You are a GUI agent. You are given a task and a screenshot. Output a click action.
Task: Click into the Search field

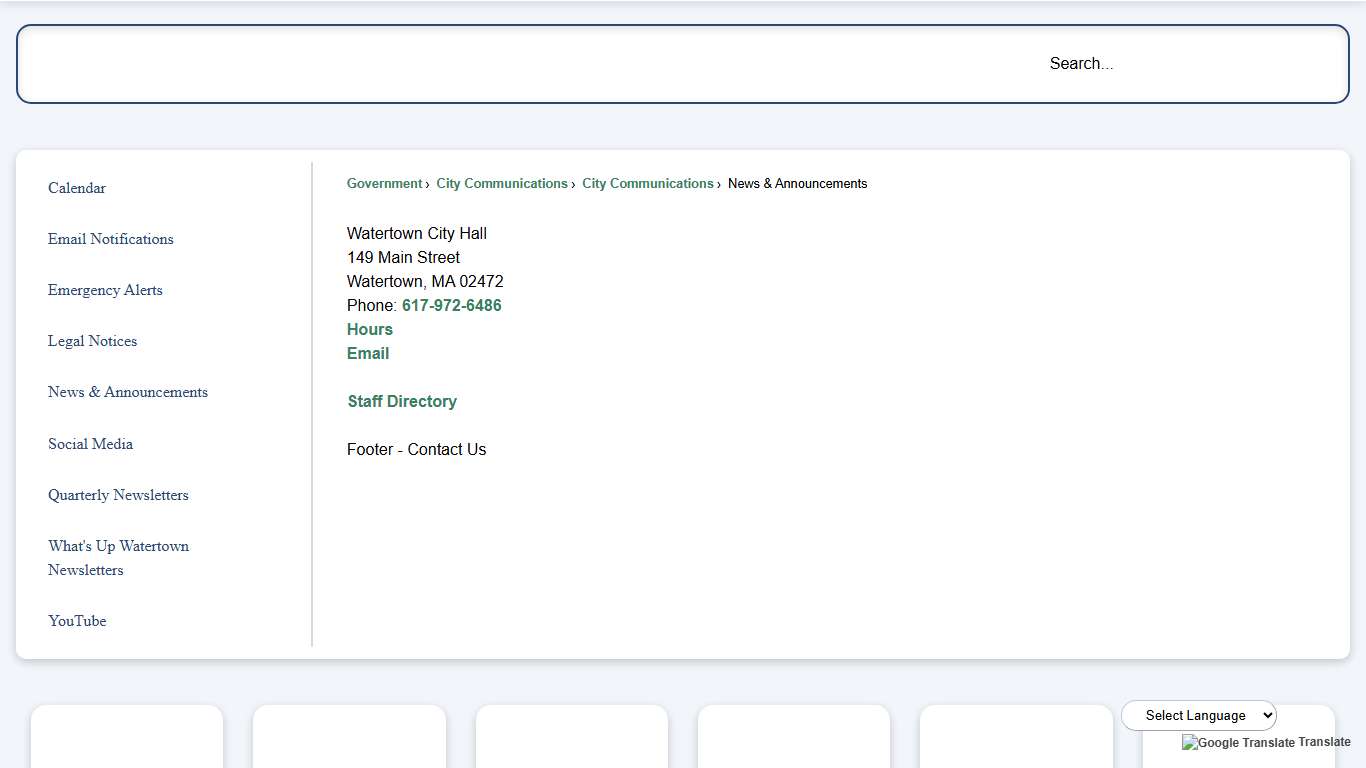point(1080,64)
